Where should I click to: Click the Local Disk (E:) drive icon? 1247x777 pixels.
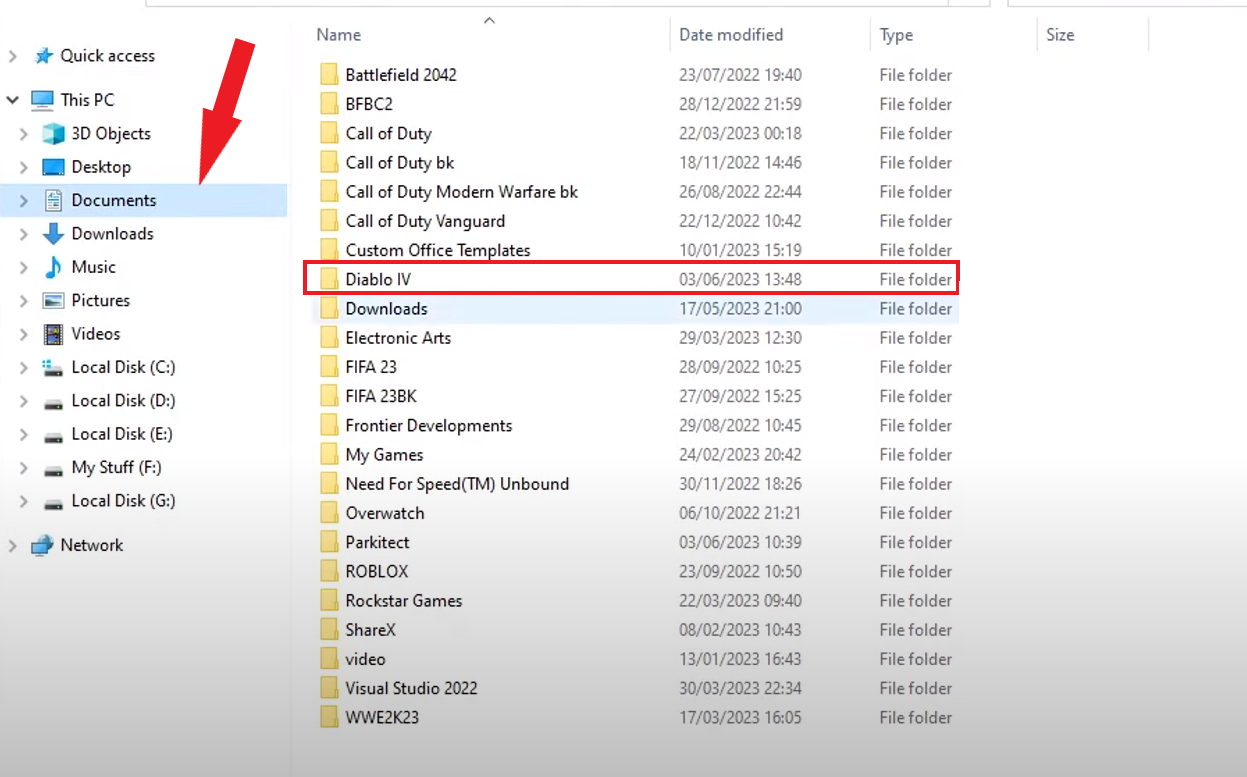53,435
